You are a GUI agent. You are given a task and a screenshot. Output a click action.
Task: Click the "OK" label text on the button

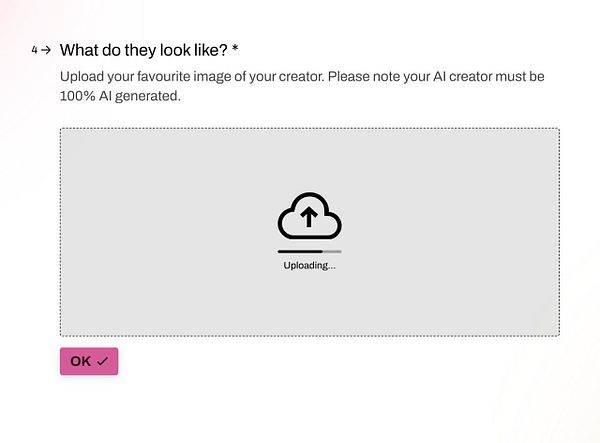click(81, 361)
